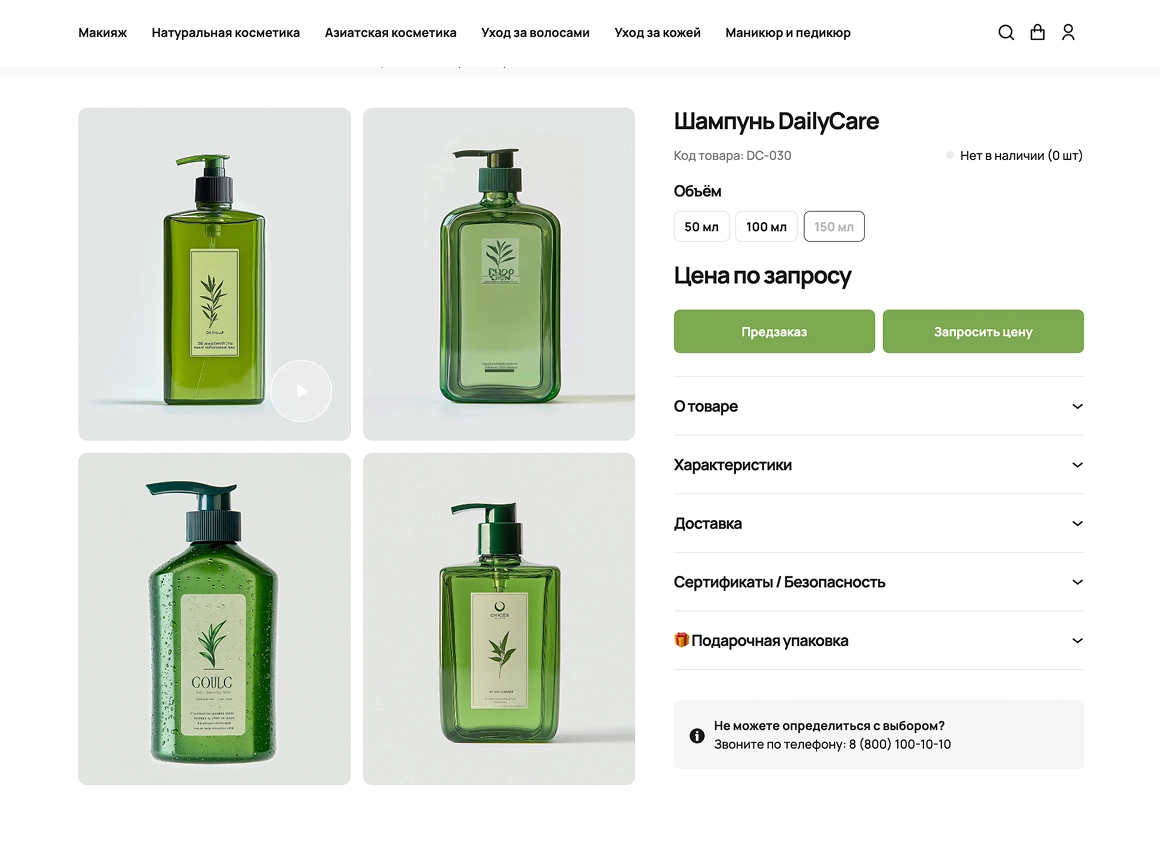The height and width of the screenshot is (850, 1160).
Task: Click the Запросить цену button
Action: [983, 331]
